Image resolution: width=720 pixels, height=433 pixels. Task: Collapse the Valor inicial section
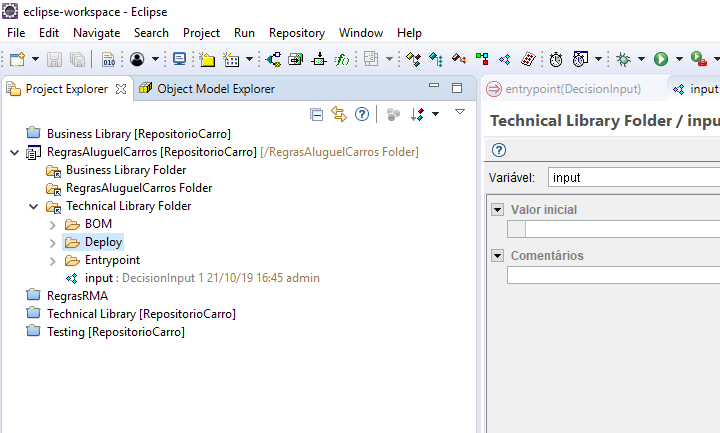pyautogui.click(x=497, y=210)
